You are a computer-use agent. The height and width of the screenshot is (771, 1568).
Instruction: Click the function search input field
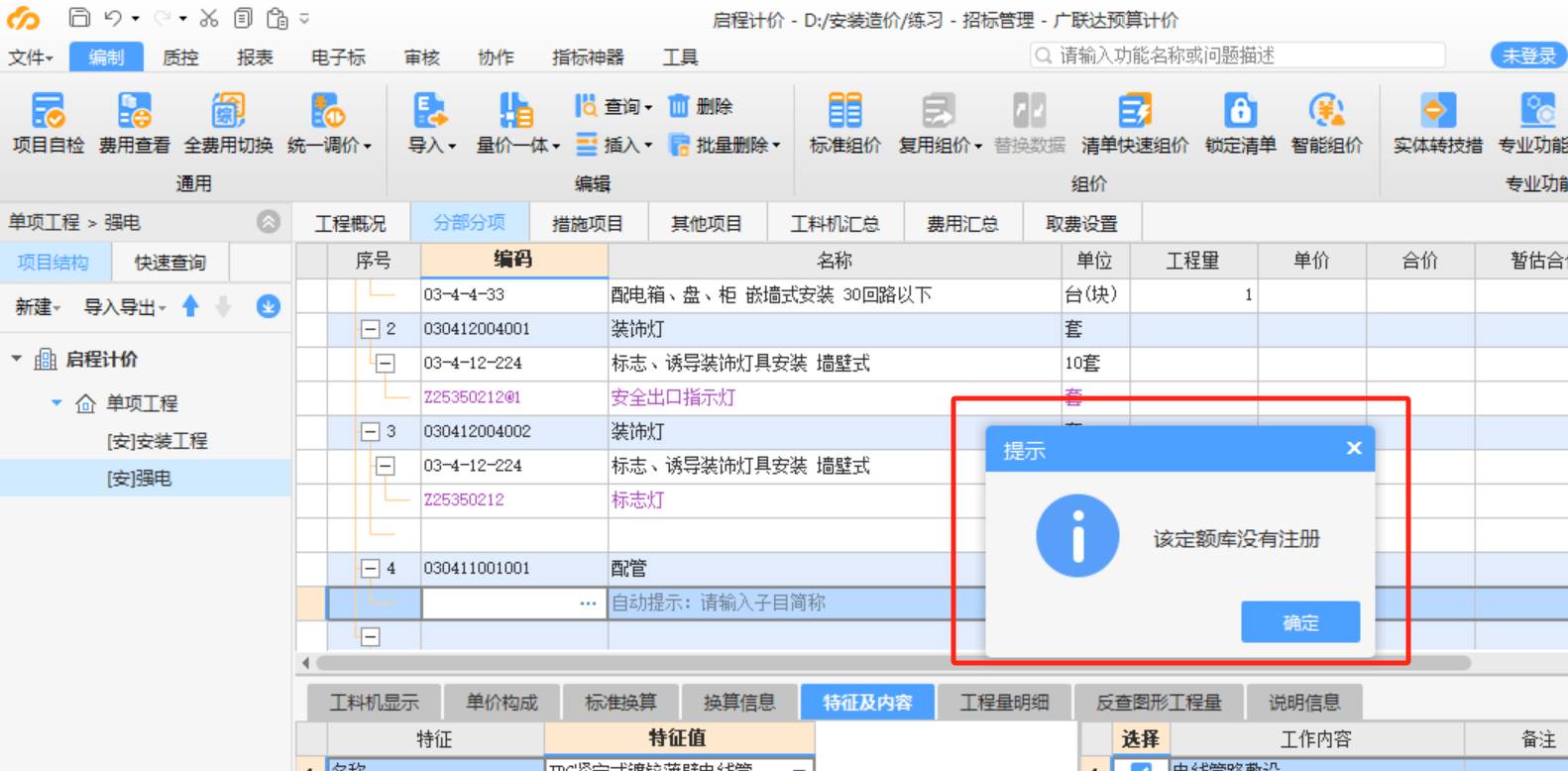1237,55
